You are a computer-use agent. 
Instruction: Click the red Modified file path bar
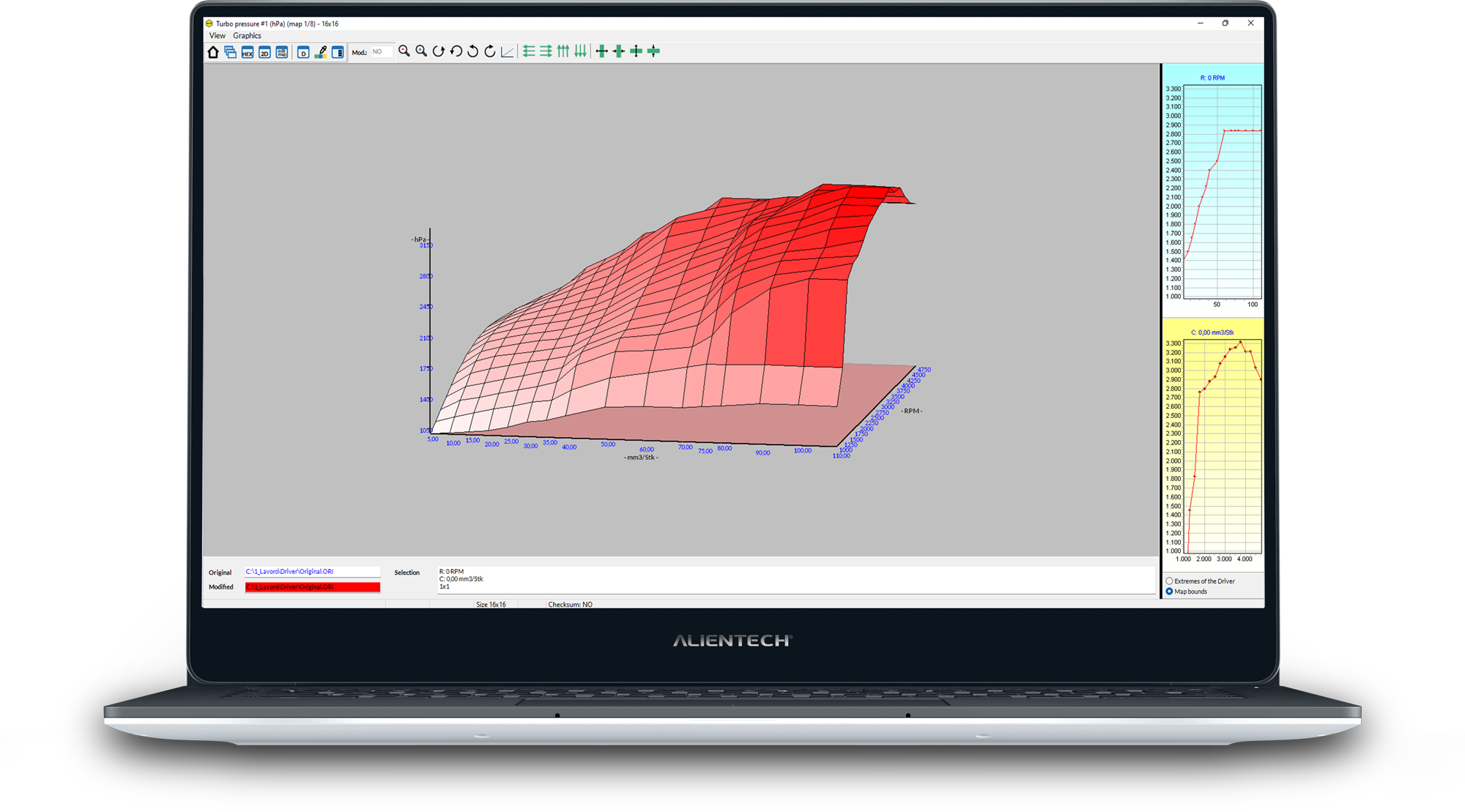312,587
